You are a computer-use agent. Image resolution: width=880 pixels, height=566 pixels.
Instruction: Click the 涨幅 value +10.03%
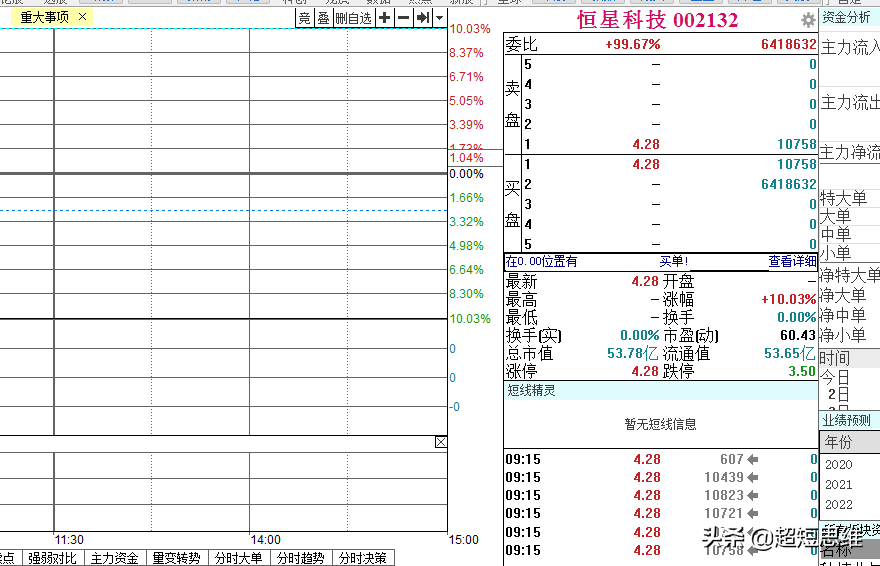click(789, 299)
